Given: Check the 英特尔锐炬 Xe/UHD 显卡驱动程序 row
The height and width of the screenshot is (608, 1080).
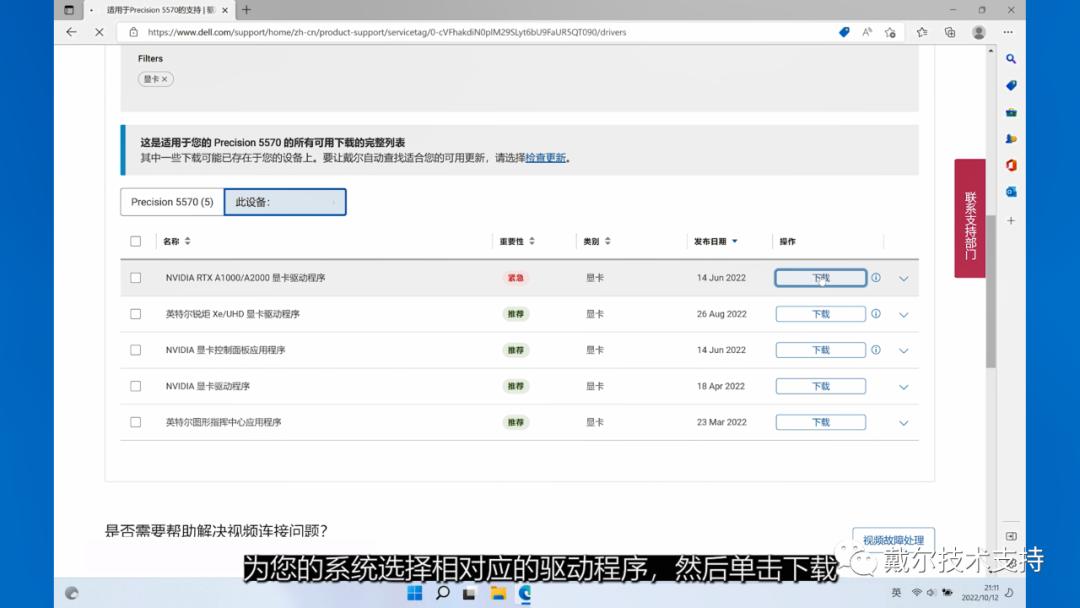Looking at the screenshot, I should (136, 313).
